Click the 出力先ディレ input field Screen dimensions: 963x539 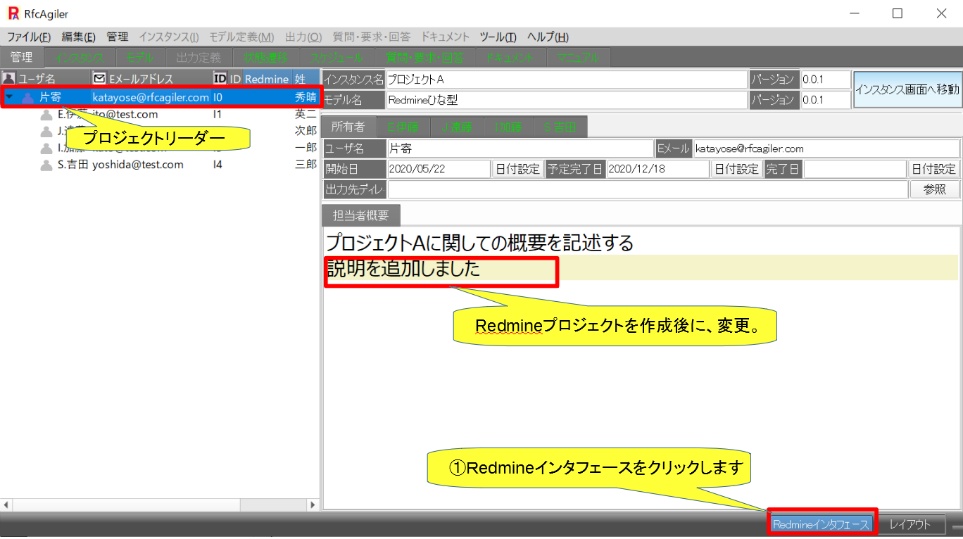(x=647, y=189)
